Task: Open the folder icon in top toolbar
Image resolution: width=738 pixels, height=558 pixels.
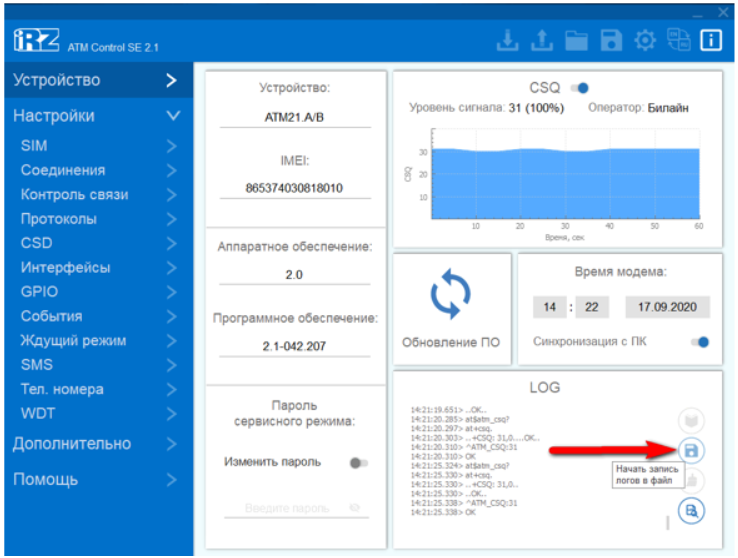Action: (576, 41)
